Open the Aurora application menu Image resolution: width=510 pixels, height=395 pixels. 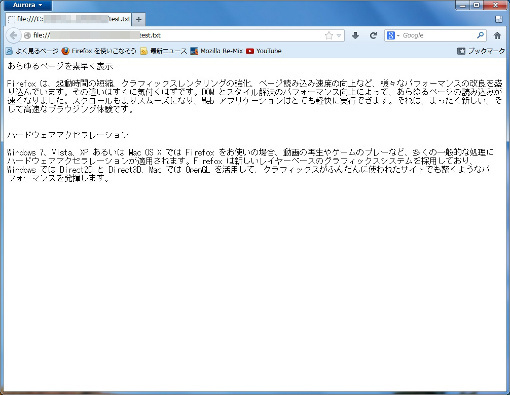[28, 5]
